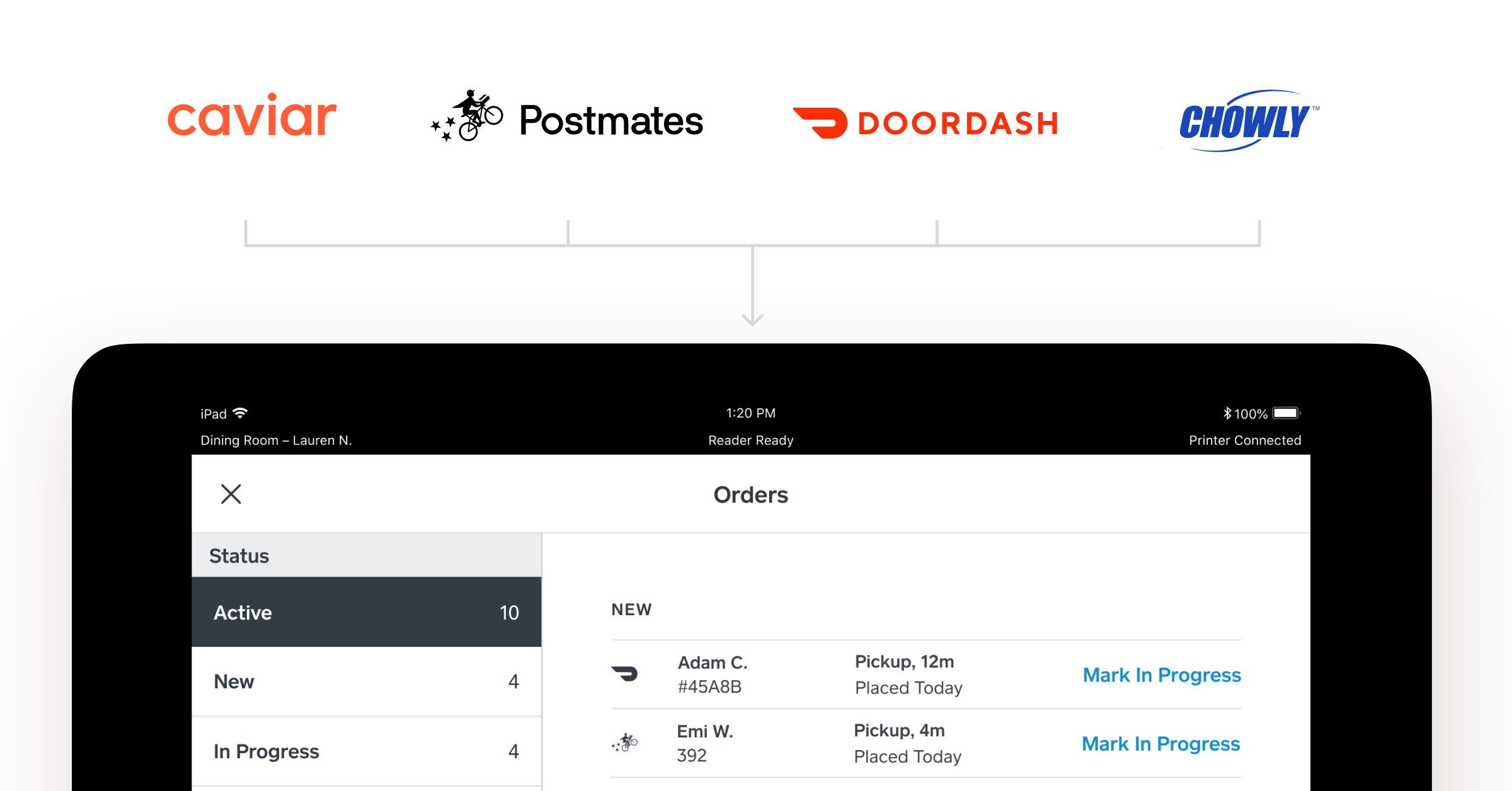Image resolution: width=1512 pixels, height=791 pixels.
Task: Select the New status filter
Action: [365, 681]
